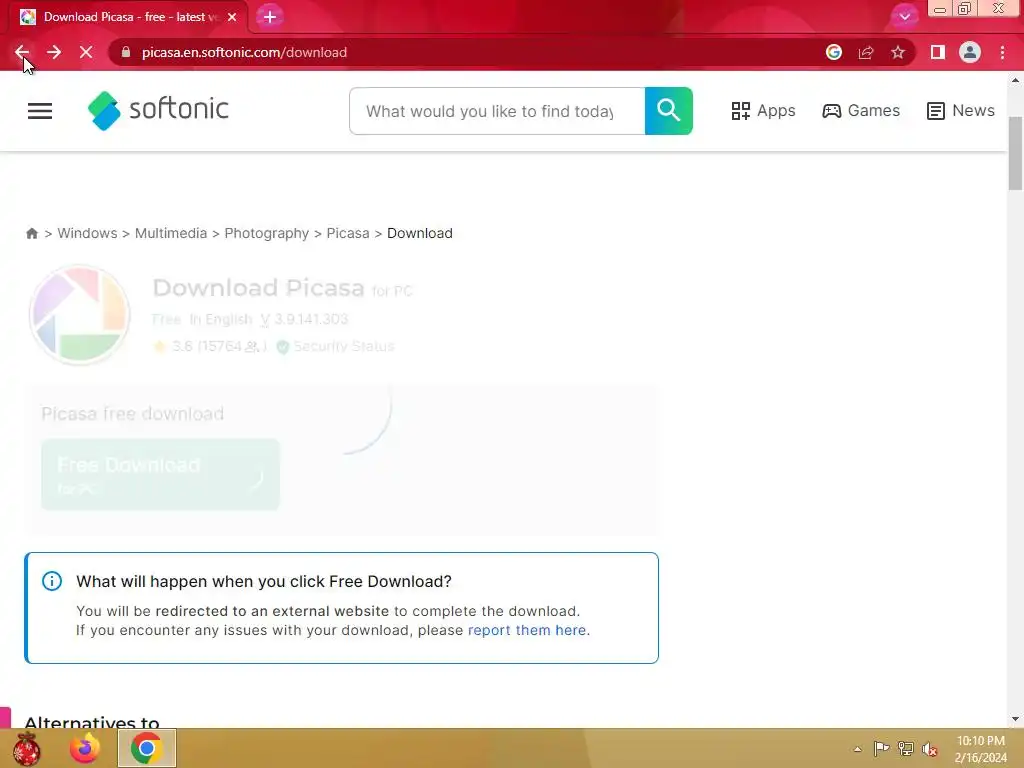Open Chrome three-dot menu
Screen dimensions: 1024x768
1002,52
